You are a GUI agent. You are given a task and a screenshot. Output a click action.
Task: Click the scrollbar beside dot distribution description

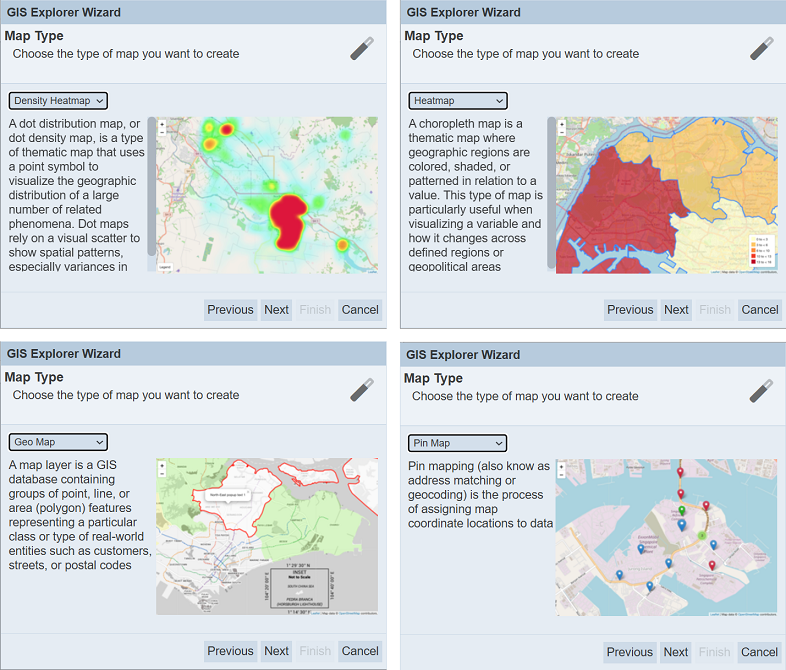151,185
